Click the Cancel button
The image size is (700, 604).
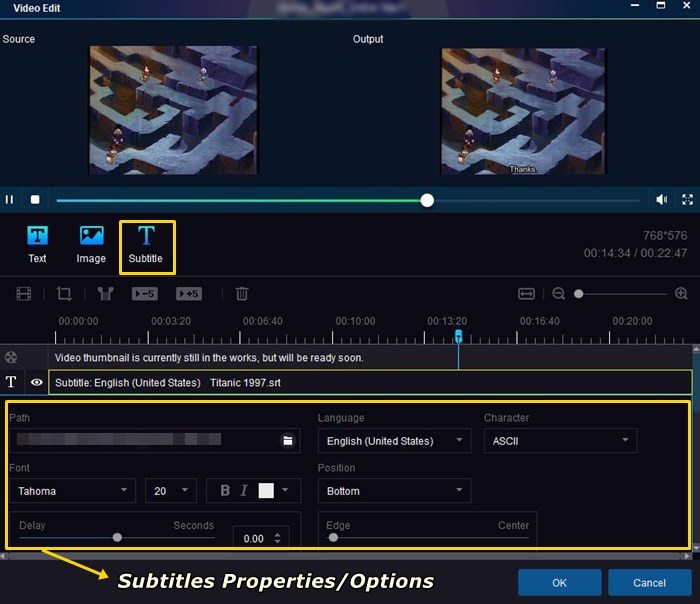[649, 583]
